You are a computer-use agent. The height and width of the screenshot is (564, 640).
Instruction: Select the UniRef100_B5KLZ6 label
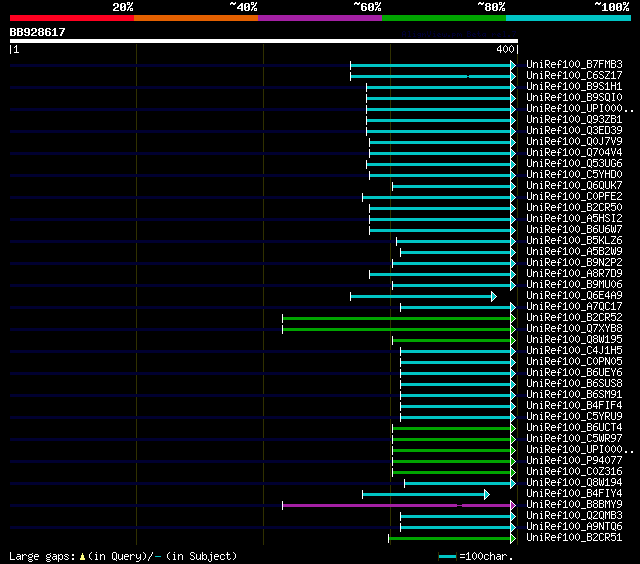(574, 241)
